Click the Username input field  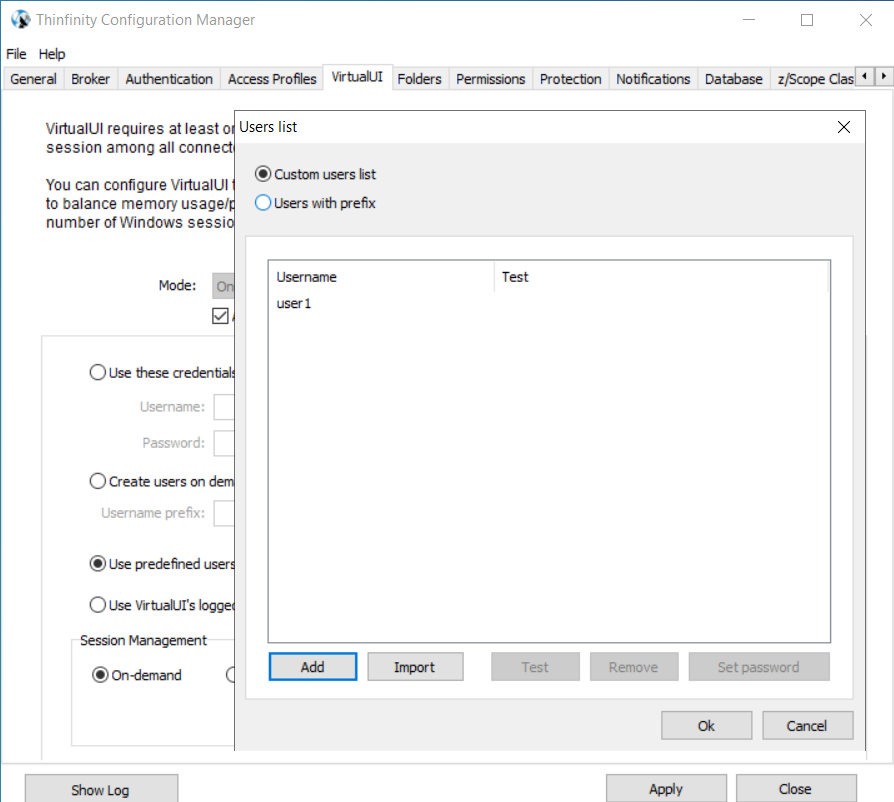coord(224,407)
